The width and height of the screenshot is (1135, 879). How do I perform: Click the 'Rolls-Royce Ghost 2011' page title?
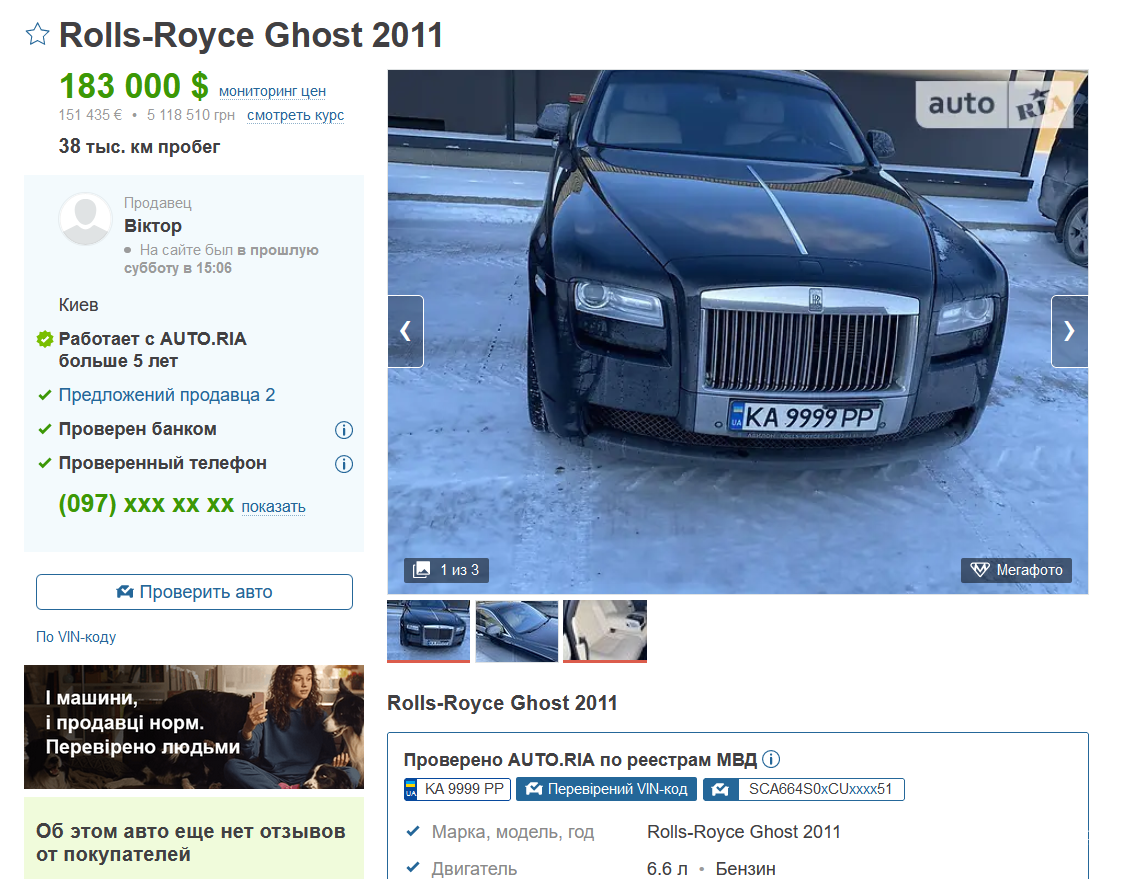point(250,35)
